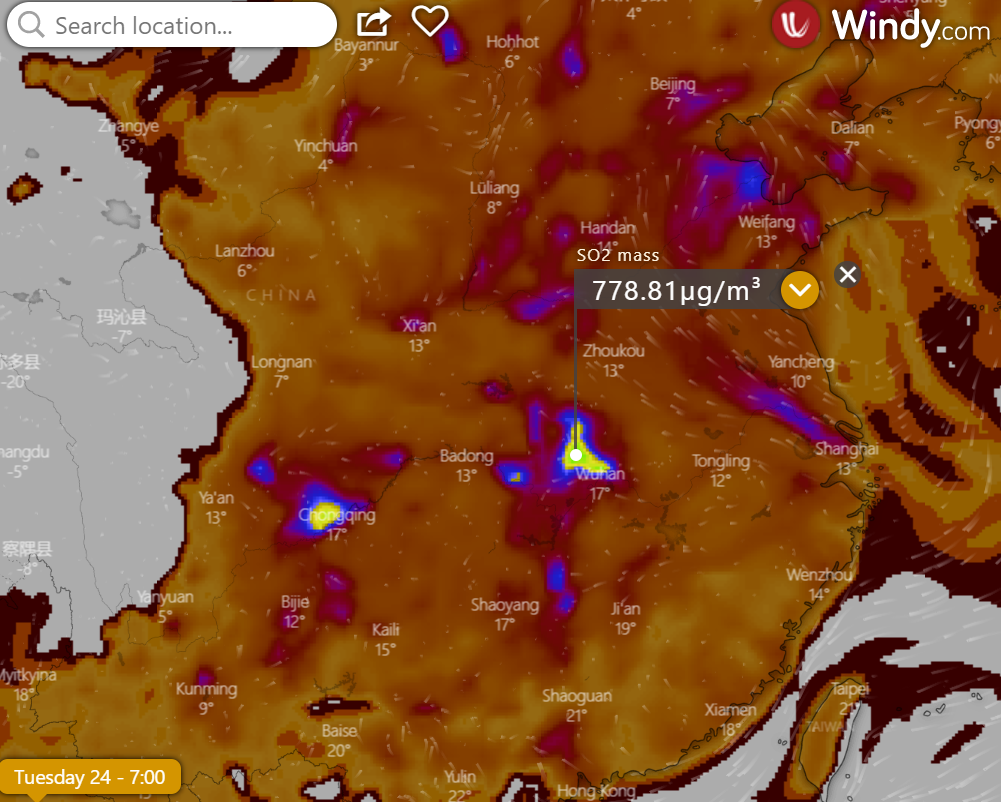
Task: Select the white picker dot near Wuhan
Action: pos(576,455)
